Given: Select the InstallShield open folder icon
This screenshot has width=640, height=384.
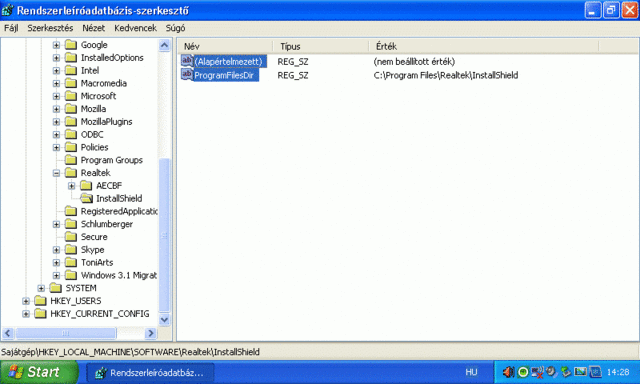Looking at the screenshot, I should click(x=86, y=198).
